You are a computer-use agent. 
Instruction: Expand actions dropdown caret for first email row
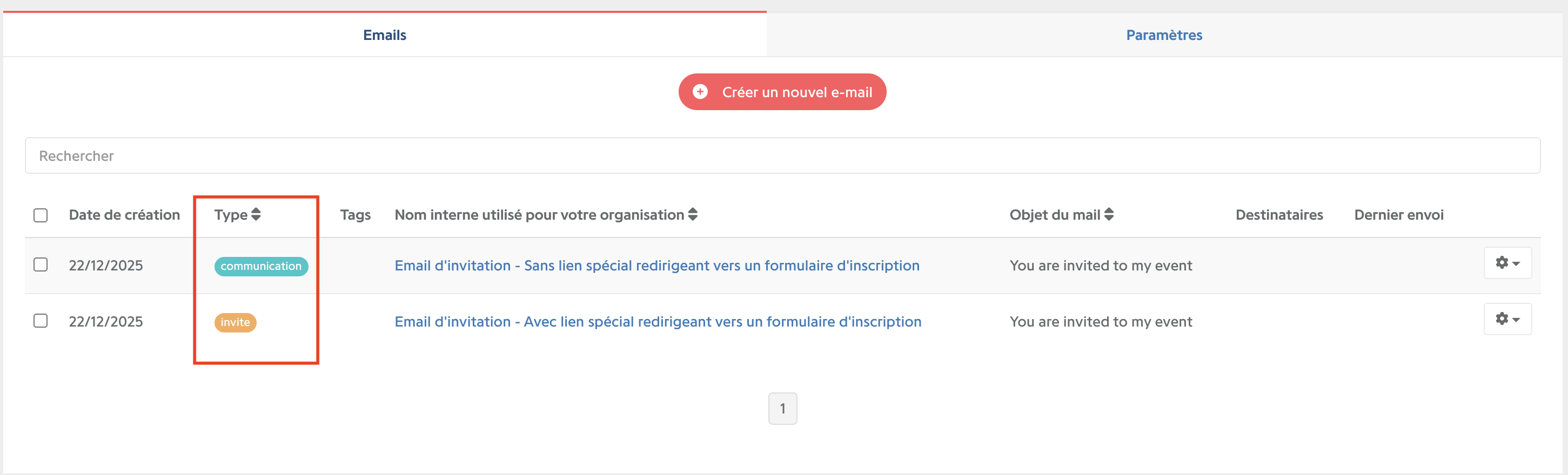pos(1516,263)
